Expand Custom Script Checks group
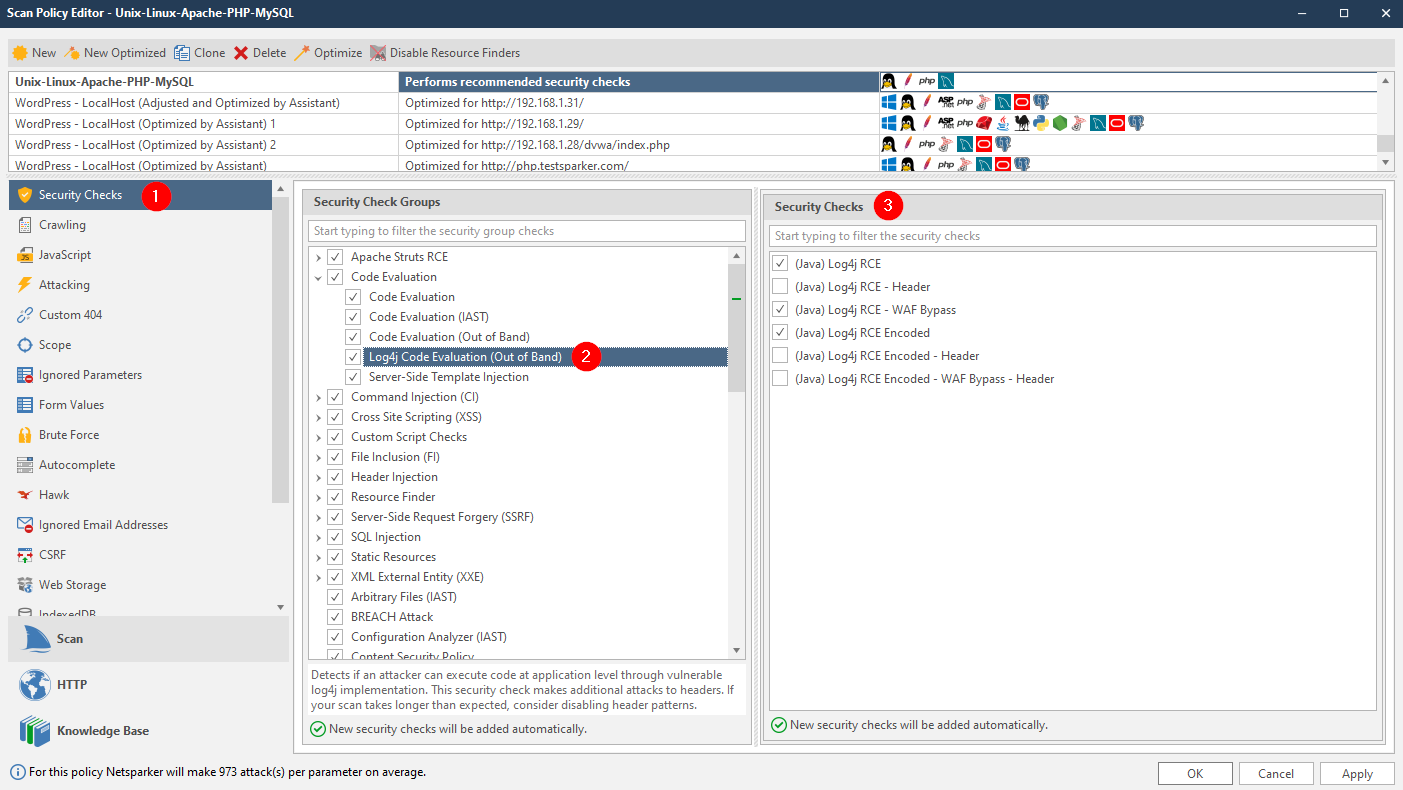 pos(318,437)
